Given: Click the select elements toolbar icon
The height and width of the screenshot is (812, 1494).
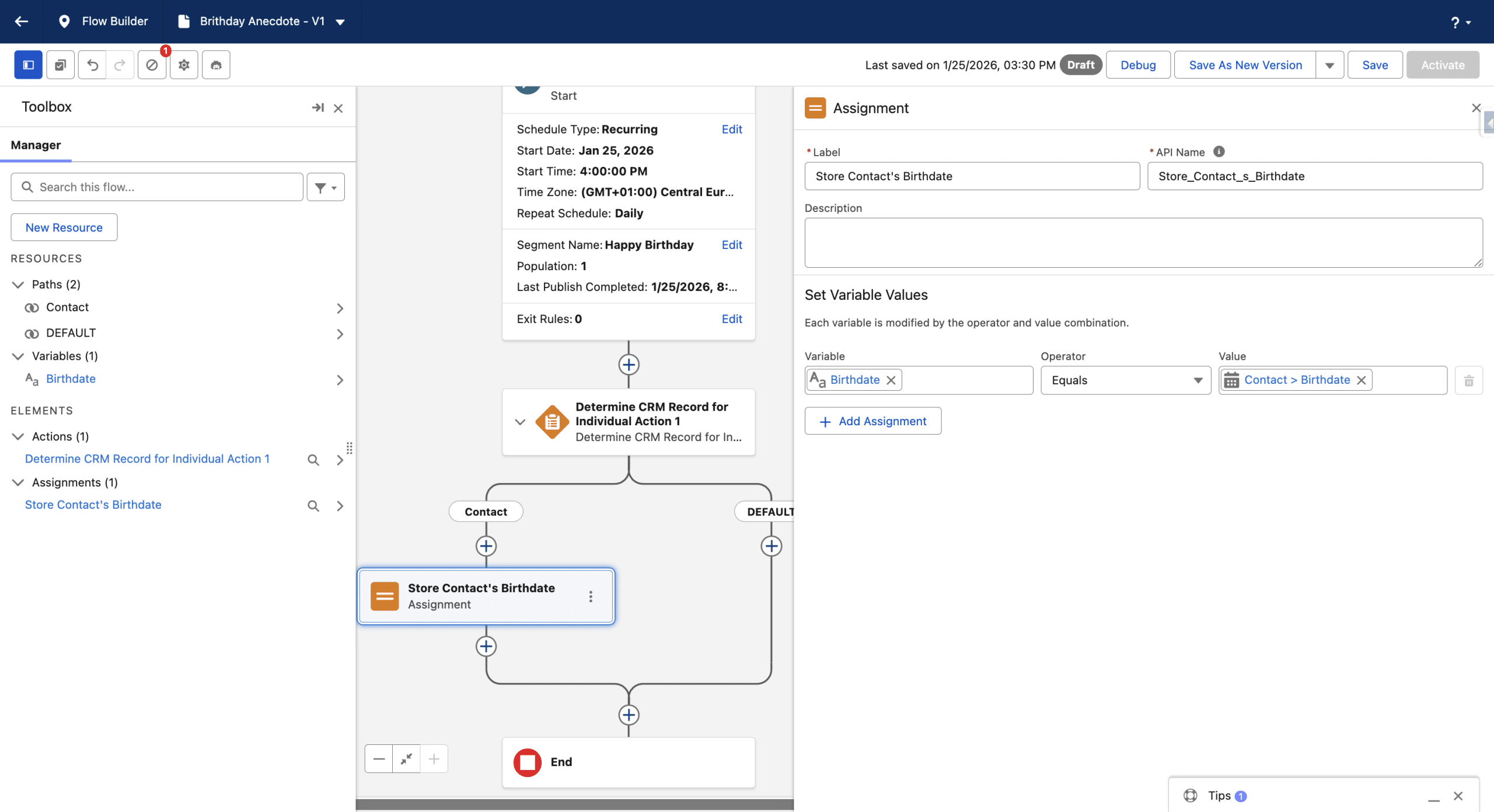Looking at the screenshot, I should (x=60, y=65).
